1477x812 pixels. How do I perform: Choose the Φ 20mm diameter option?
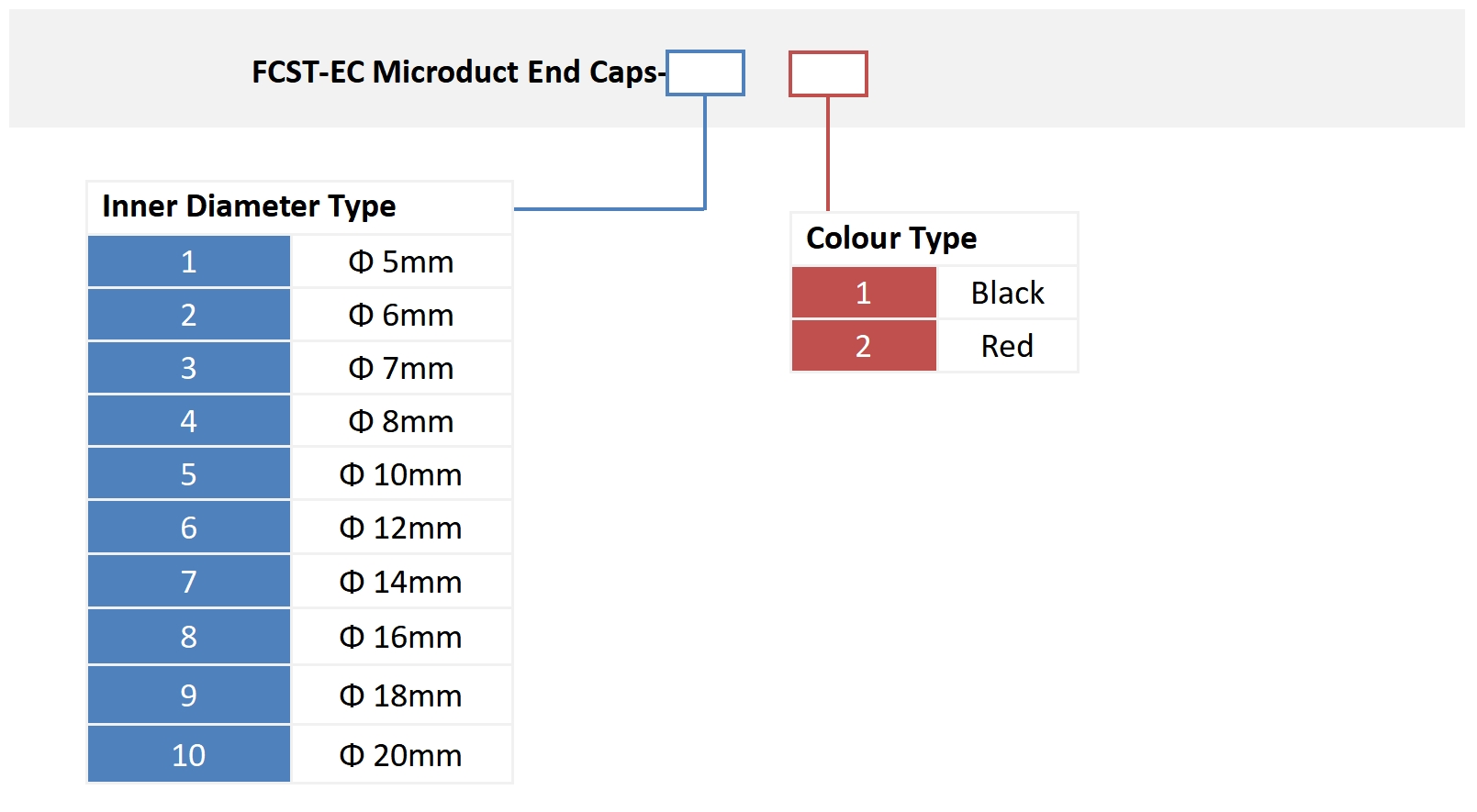tap(401, 755)
